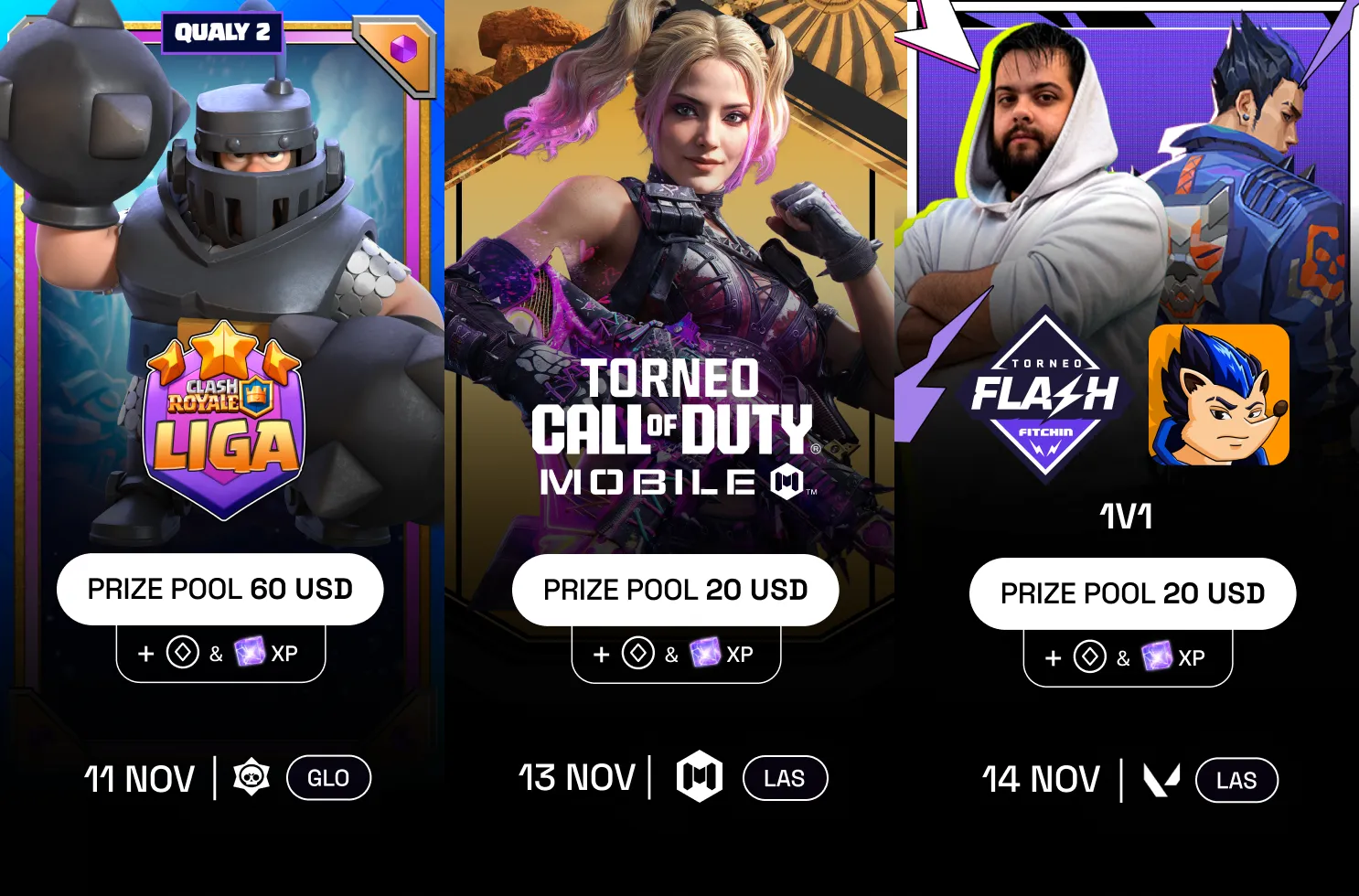The height and width of the screenshot is (896, 1359).
Task: Click the XP crystal icon under Flash 1V1 prize
Action: pyautogui.click(x=1157, y=656)
